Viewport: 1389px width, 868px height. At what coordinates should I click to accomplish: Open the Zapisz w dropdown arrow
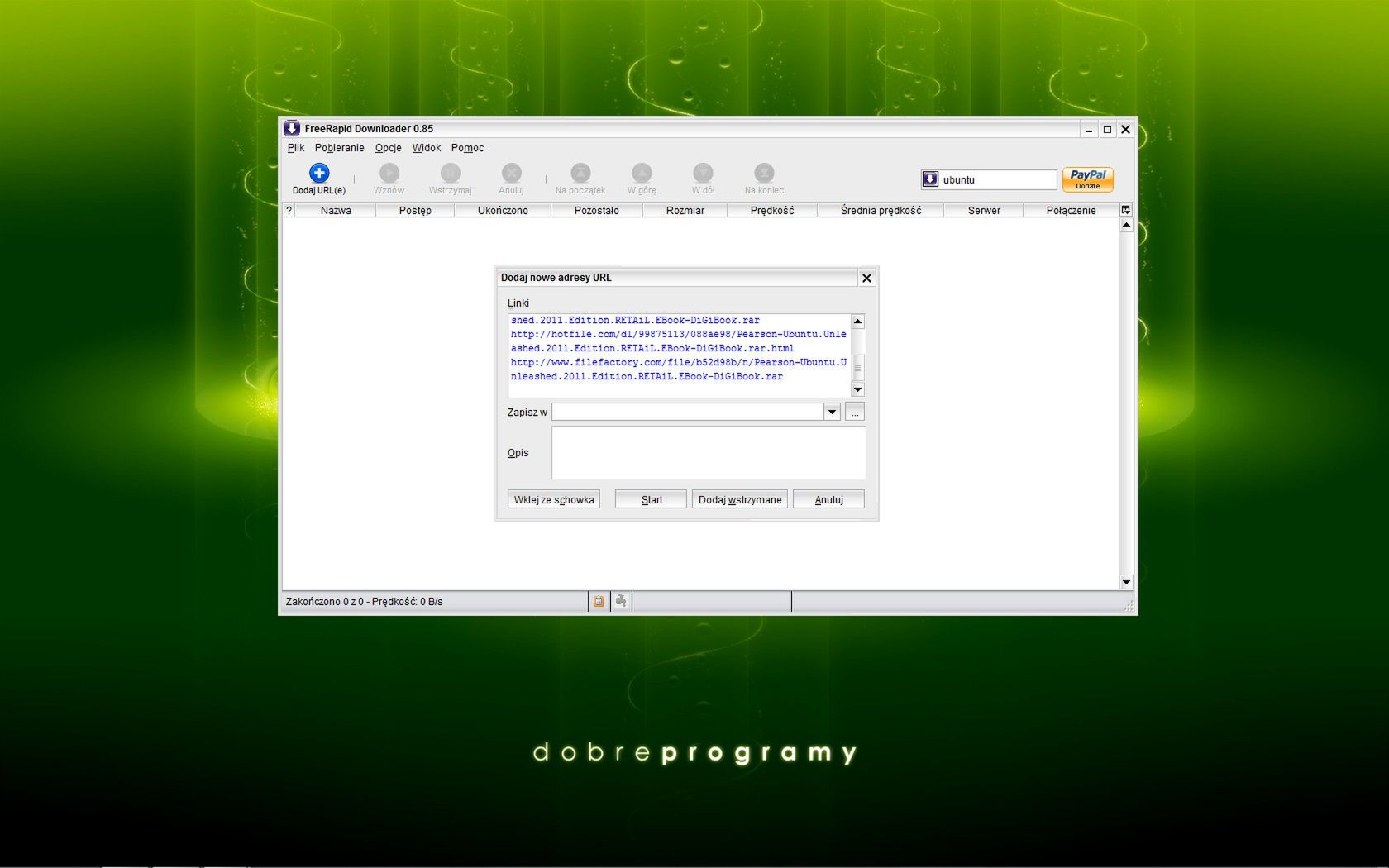pos(832,412)
